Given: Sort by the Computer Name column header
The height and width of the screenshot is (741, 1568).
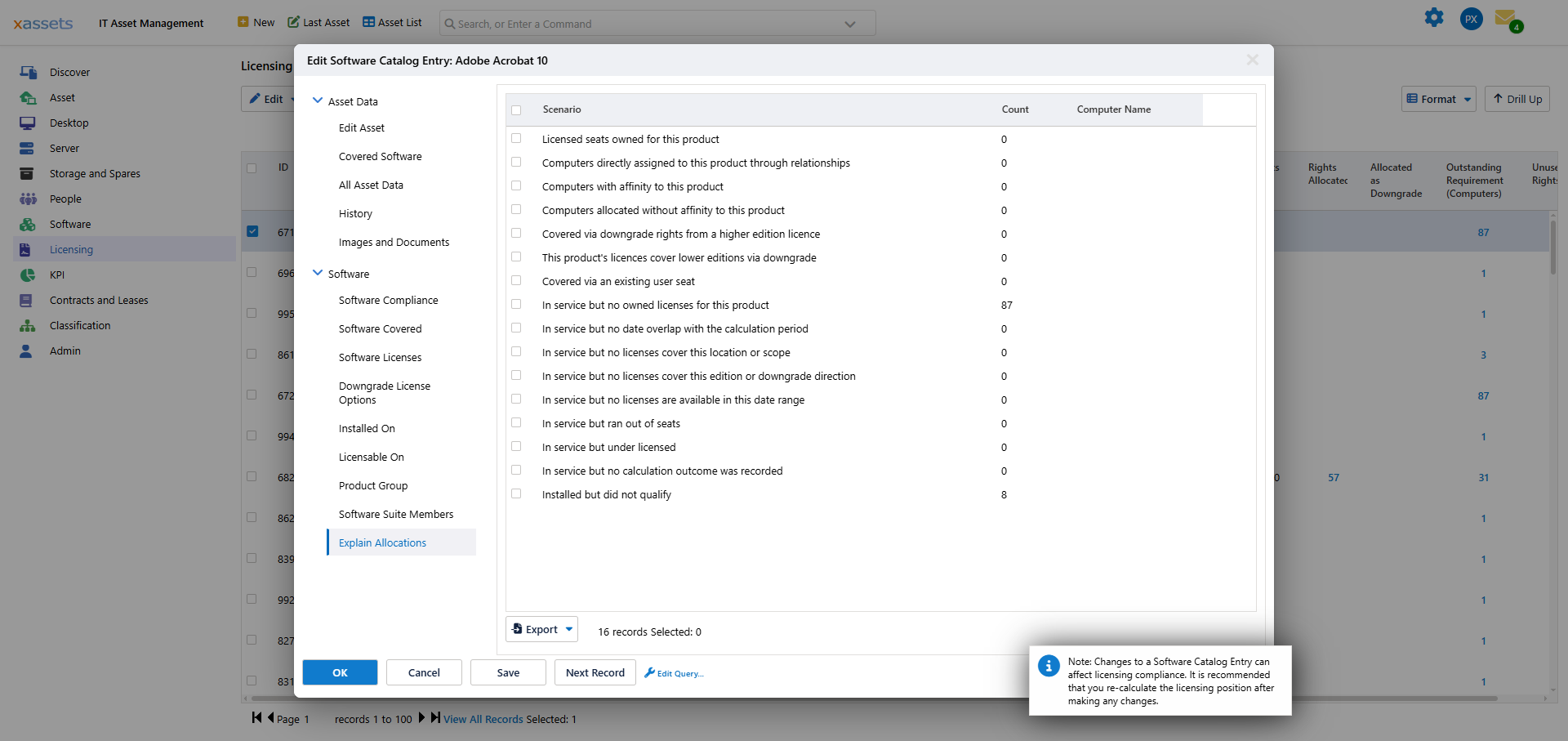Looking at the screenshot, I should click(1114, 109).
